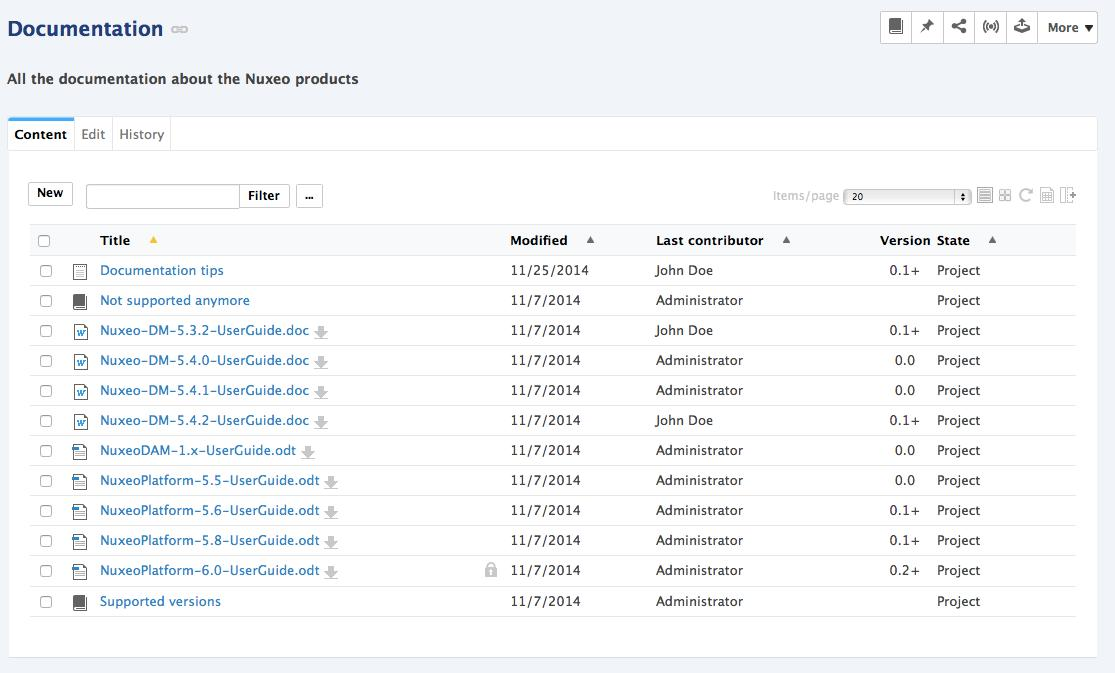Open Nuxeo-DM-5.4.1-UserGuide.doc document link
Viewport: 1115px width, 673px height.
205,390
